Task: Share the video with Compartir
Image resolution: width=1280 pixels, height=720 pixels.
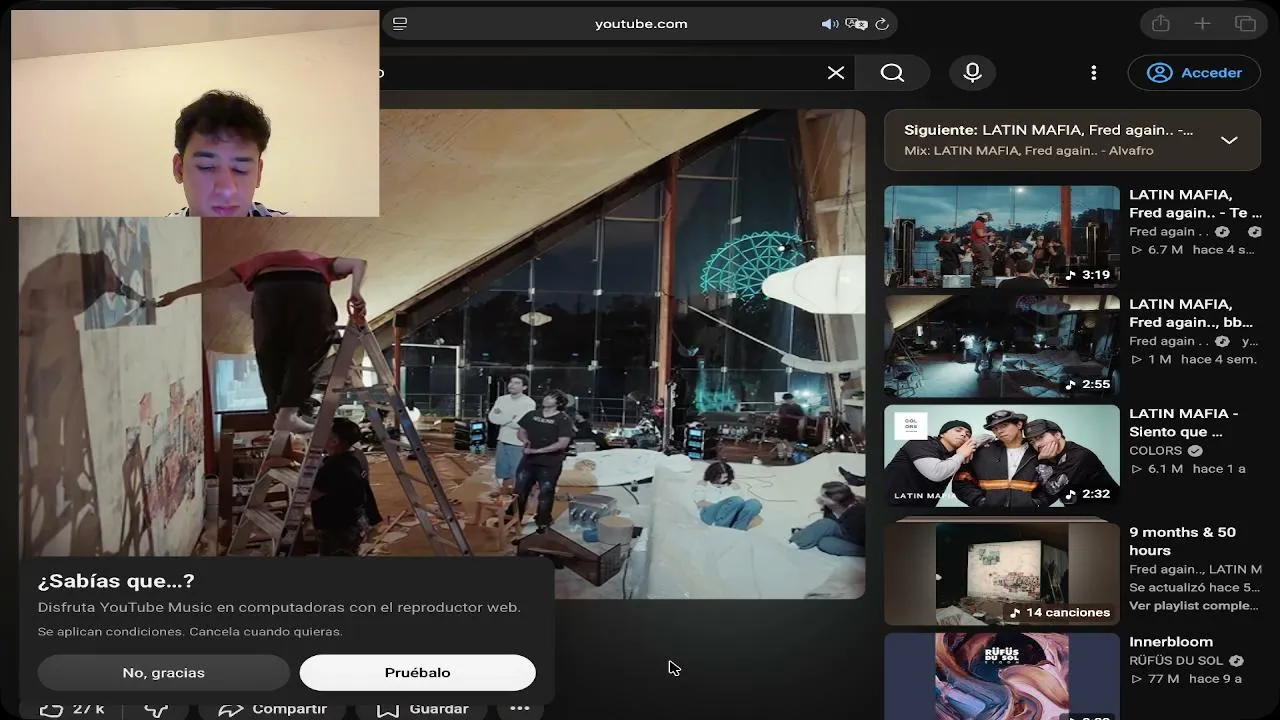Action: click(272, 709)
